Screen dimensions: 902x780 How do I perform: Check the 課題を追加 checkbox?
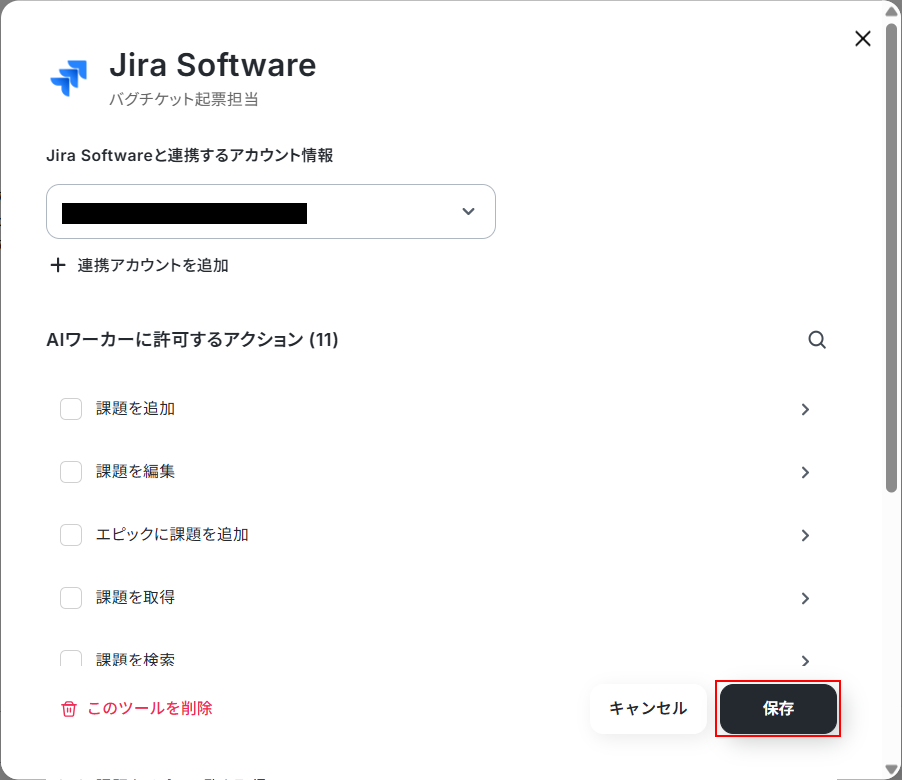point(71,409)
